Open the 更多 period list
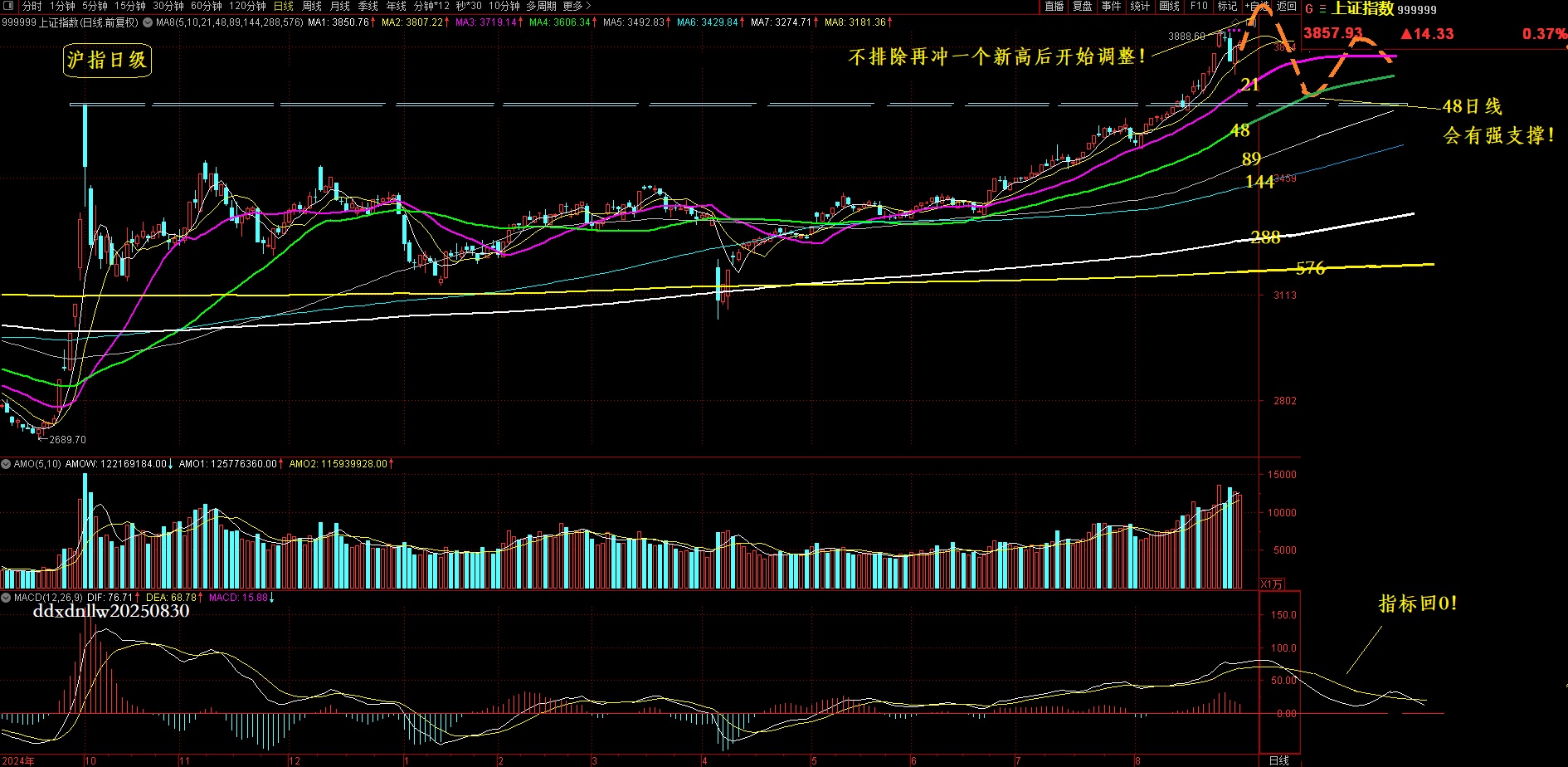This screenshot has width=1568, height=767. [x=577, y=6]
